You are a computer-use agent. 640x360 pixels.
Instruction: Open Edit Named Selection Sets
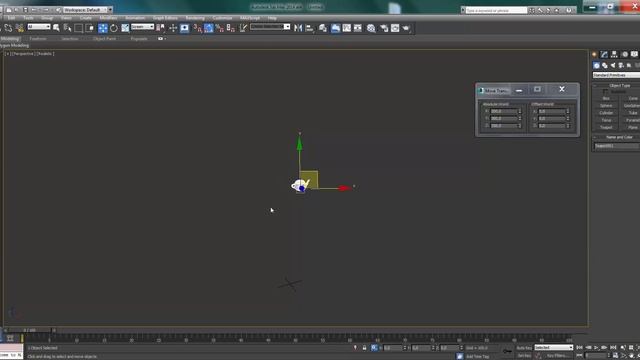[243, 28]
